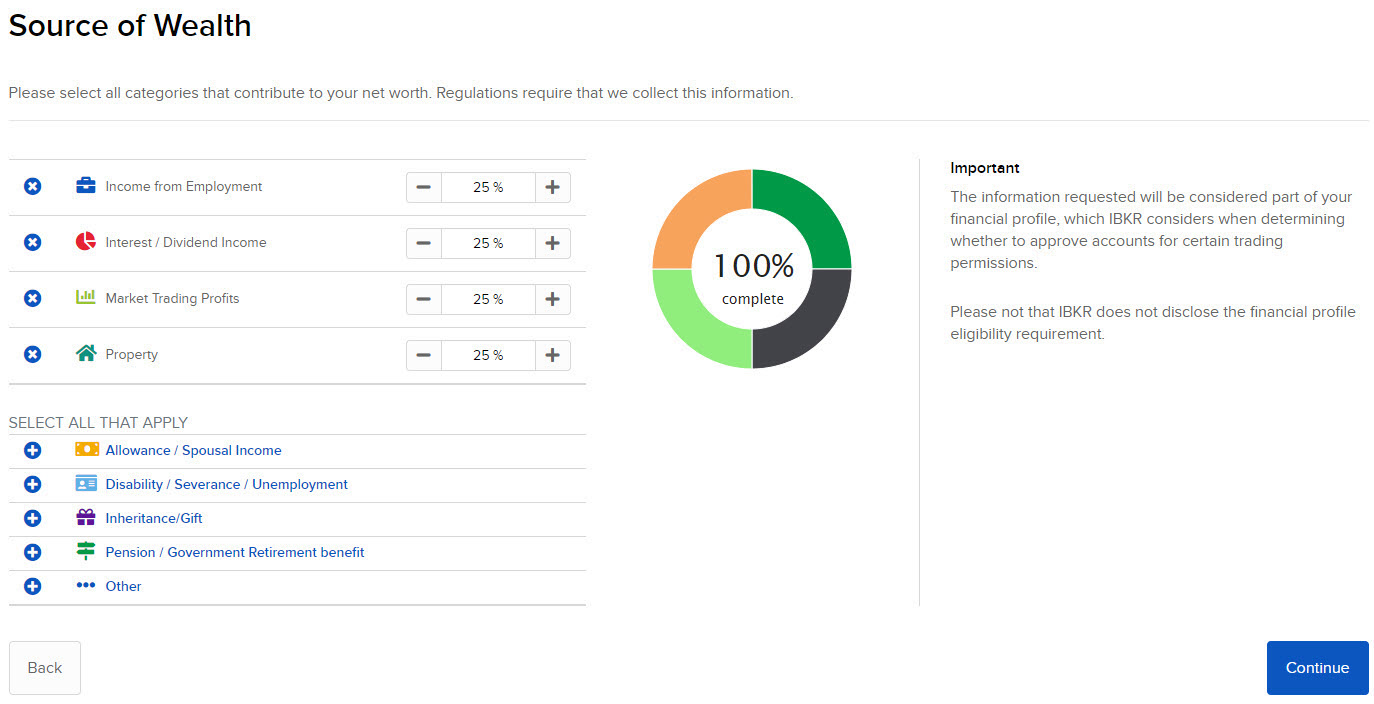This screenshot has width=1374, height=704.
Task: Remove Income from Employment source
Action: click(32, 186)
